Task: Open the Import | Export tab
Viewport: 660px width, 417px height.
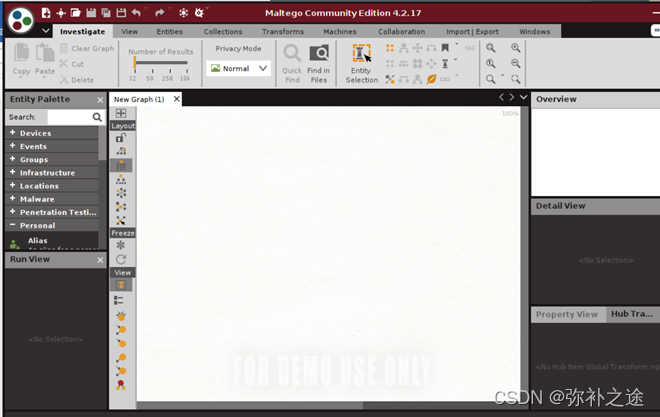Action: pos(472,32)
